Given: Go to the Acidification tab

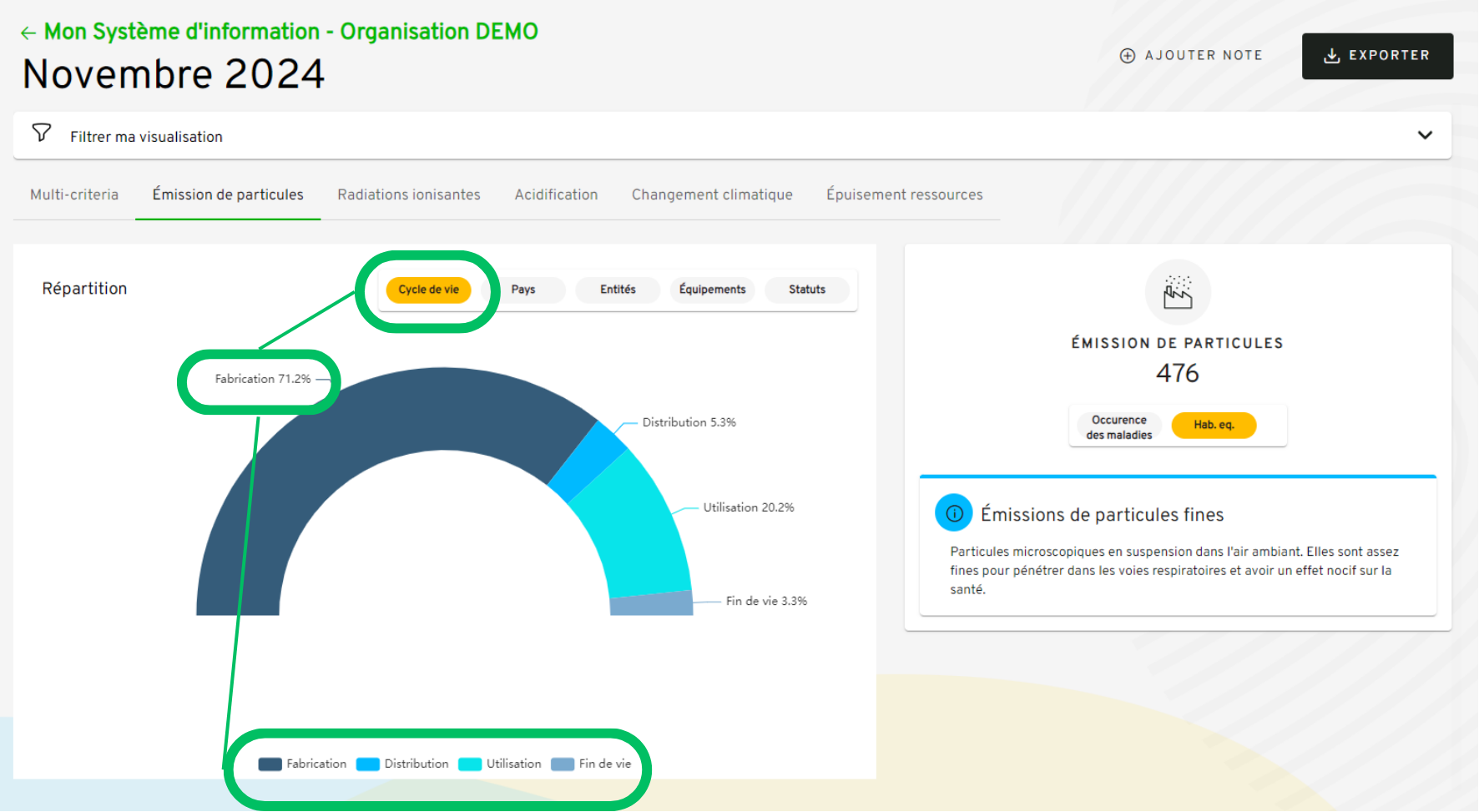Looking at the screenshot, I should coord(556,194).
